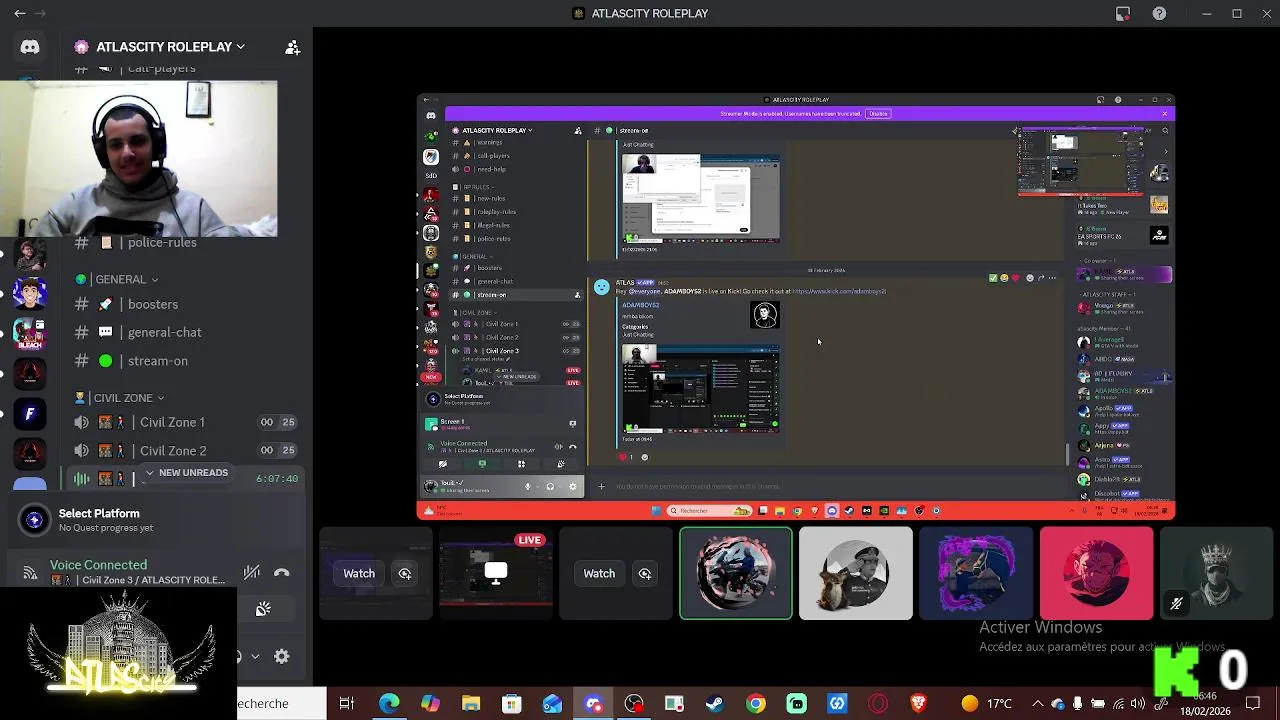
Task: Open Copilot from the taskbar
Action: 430,704
